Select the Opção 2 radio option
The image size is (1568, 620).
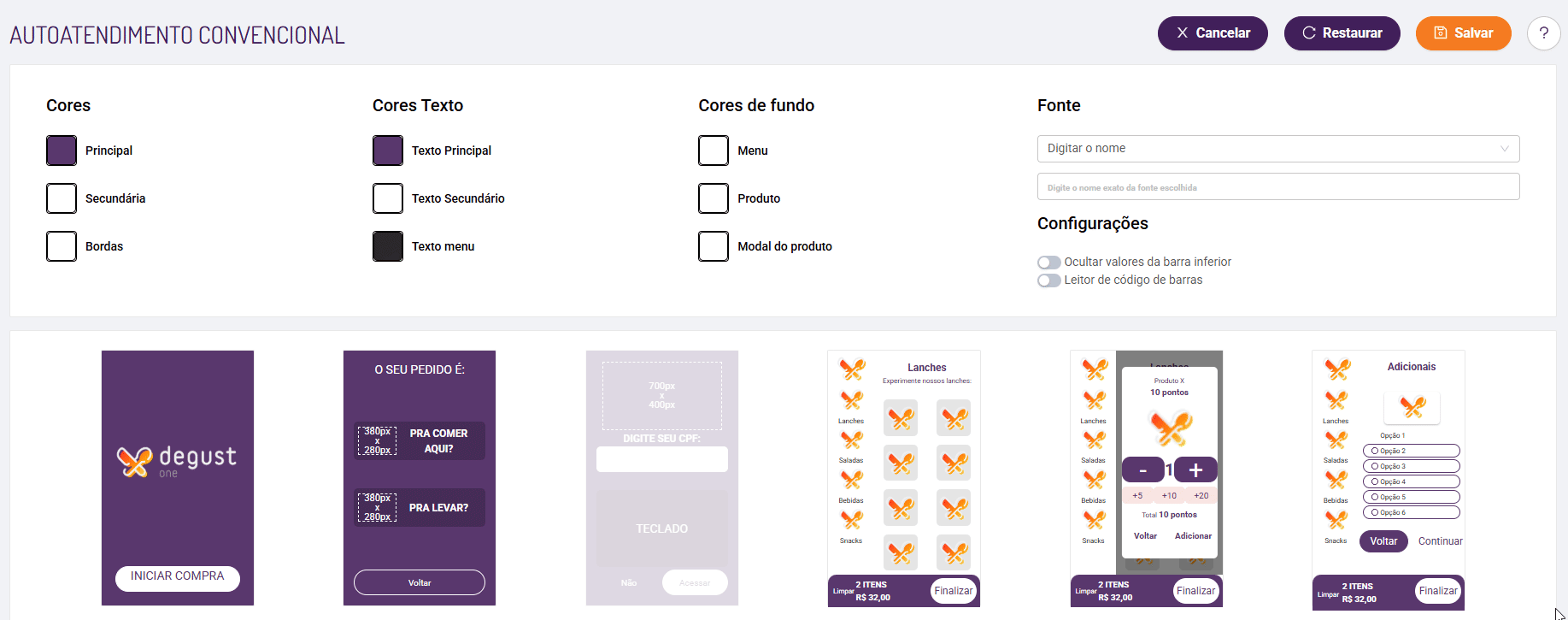(x=1375, y=451)
